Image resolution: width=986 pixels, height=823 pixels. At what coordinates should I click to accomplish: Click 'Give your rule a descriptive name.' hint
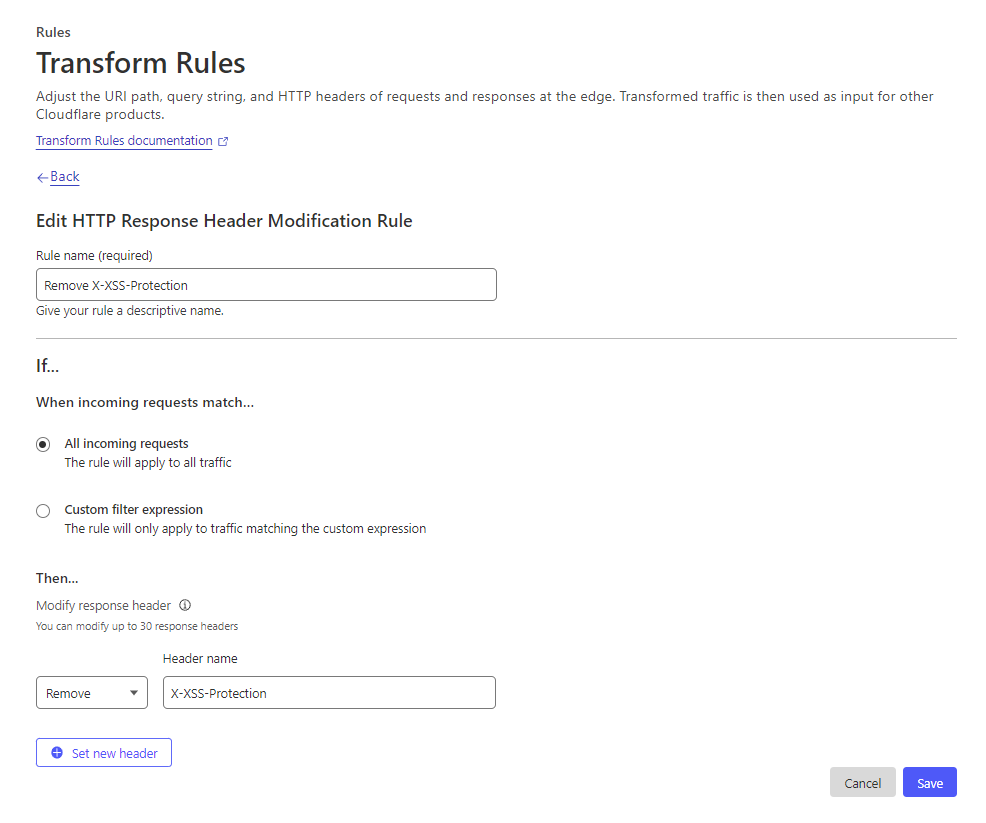pos(130,311)
